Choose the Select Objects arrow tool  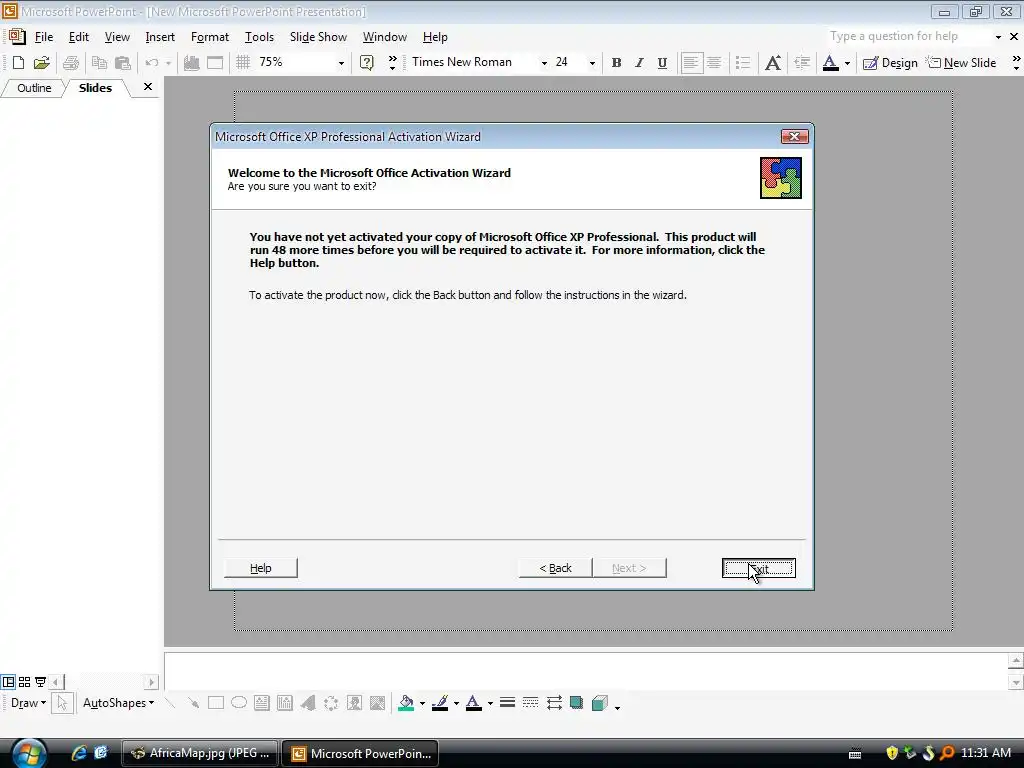pyautogui.click(x=62, y=703)
